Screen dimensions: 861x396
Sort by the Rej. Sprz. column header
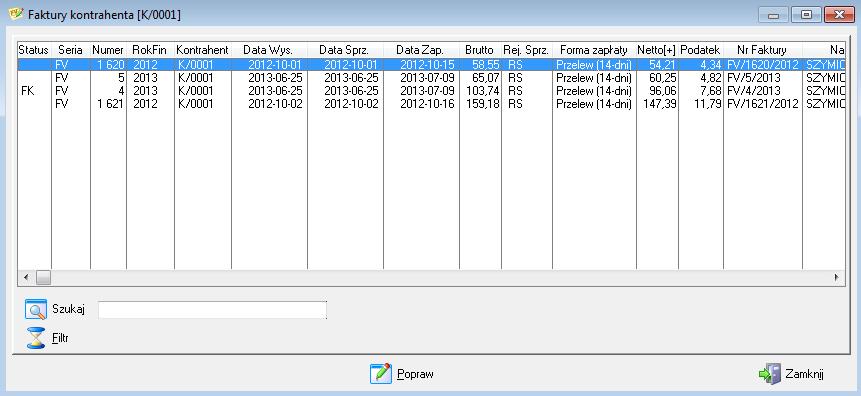click(x=527, y=49)
